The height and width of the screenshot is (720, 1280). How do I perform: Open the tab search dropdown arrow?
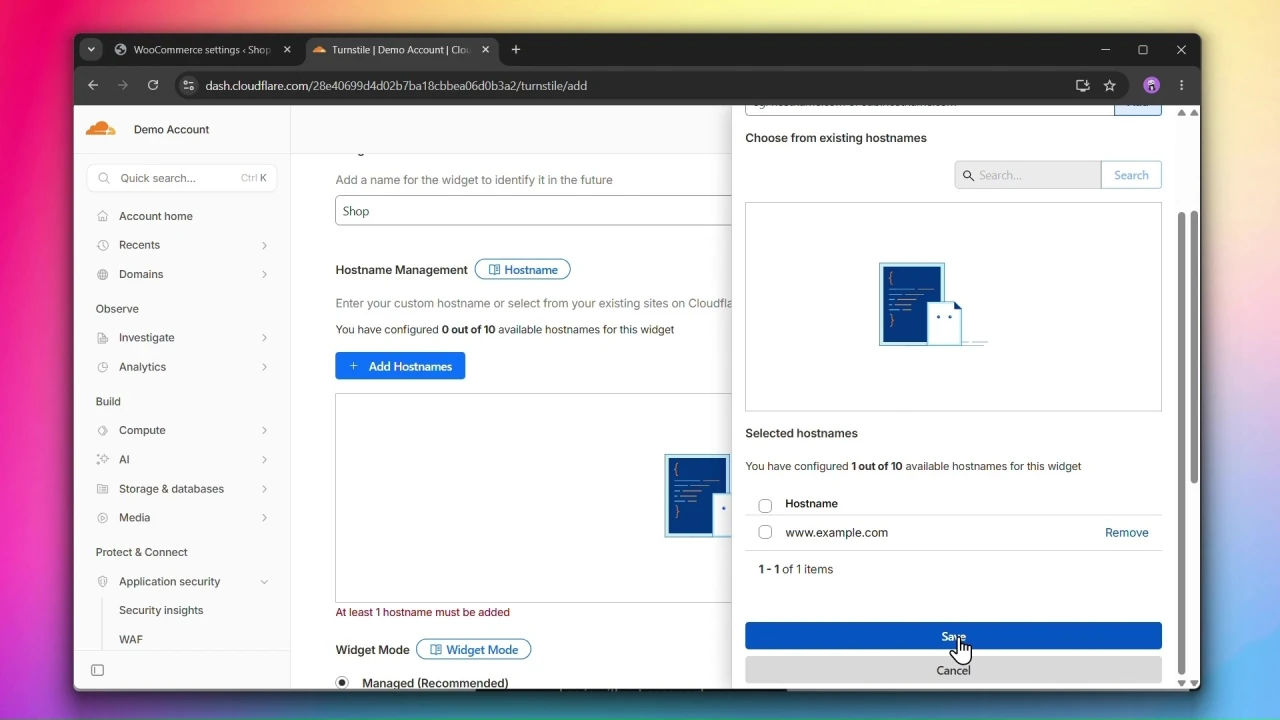pos(91,50)
